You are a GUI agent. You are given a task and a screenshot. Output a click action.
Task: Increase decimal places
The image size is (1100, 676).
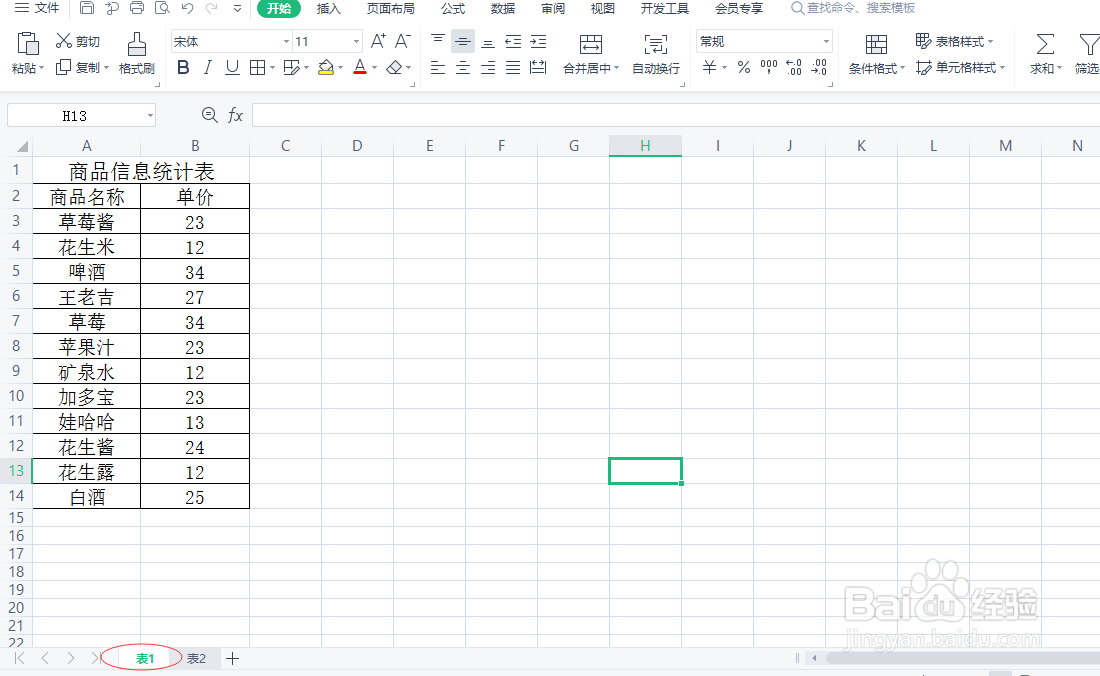(x=793, y=67)
